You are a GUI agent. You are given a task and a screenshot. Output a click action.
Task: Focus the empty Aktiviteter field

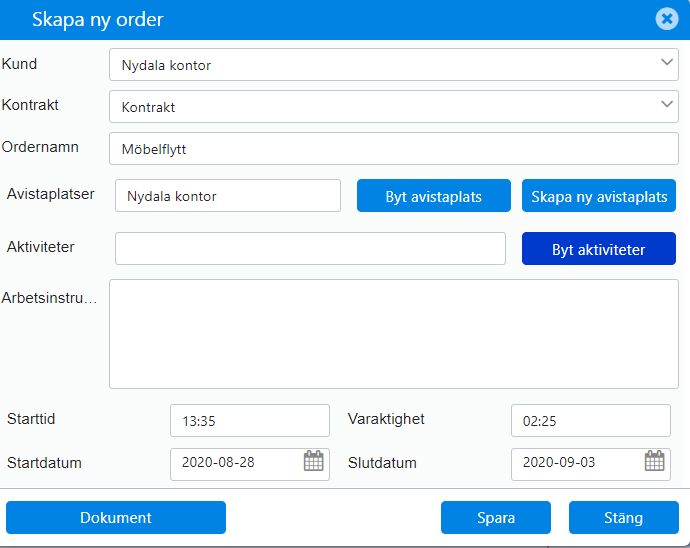click(x=310, y=249)
